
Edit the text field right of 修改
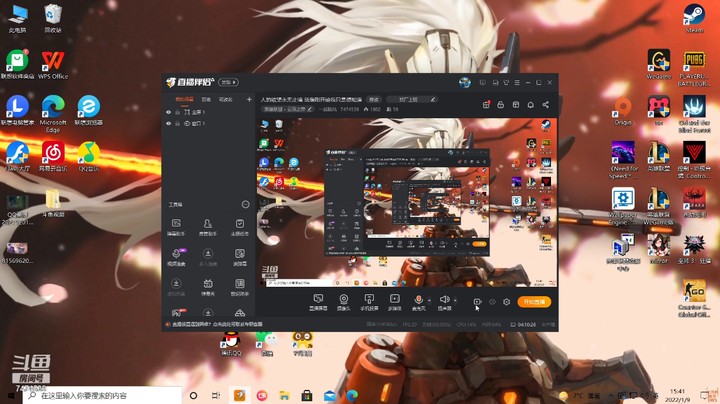pos(411,99)
